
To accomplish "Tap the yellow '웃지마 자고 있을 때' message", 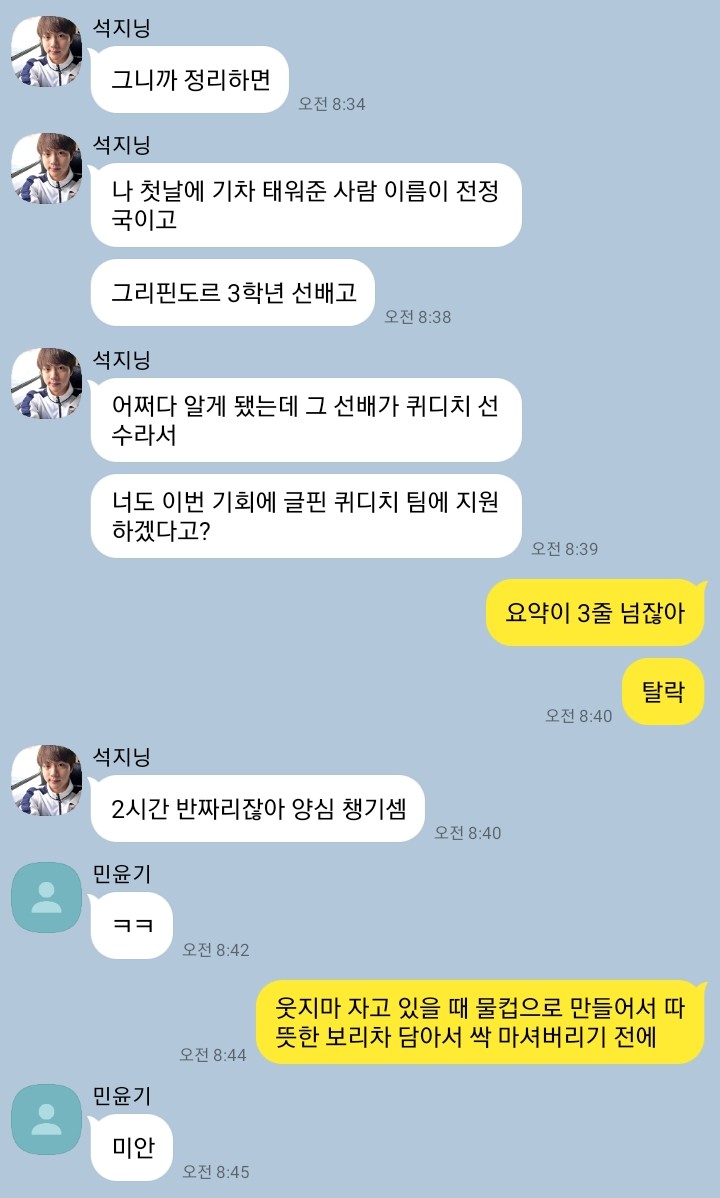I will [x=481, y=1022].
